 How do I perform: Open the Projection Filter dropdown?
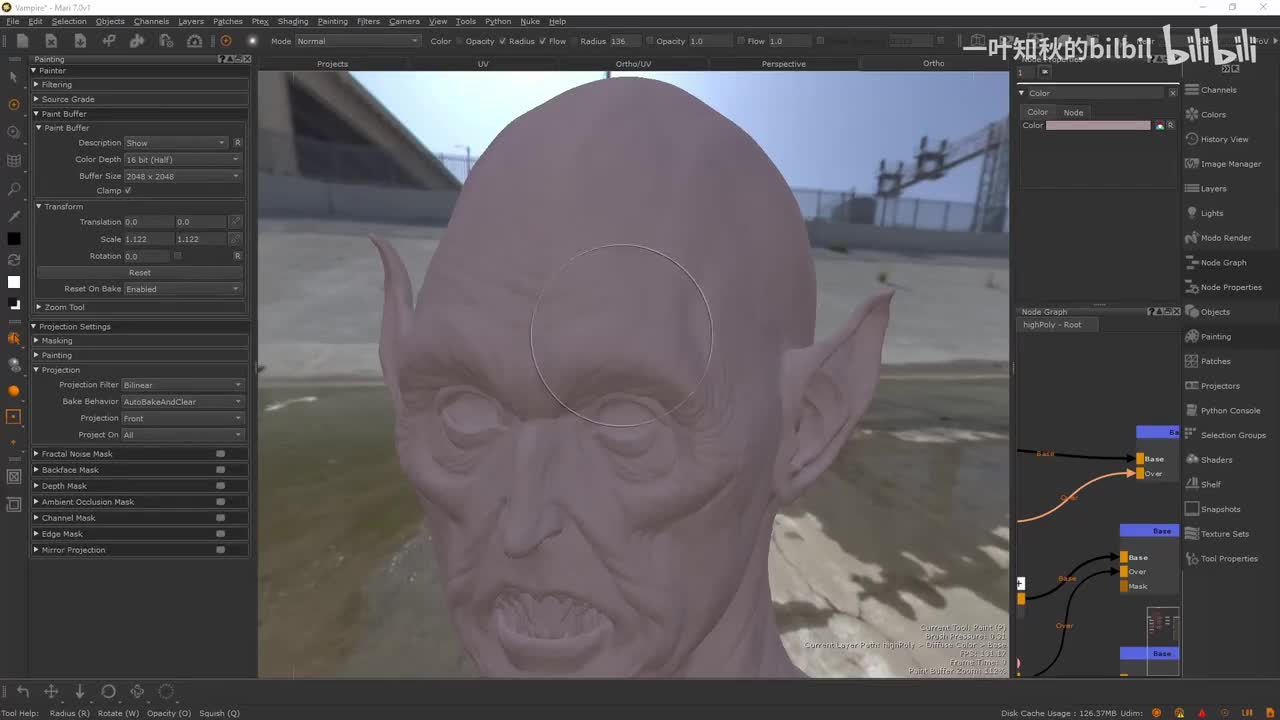coord(183,385)
